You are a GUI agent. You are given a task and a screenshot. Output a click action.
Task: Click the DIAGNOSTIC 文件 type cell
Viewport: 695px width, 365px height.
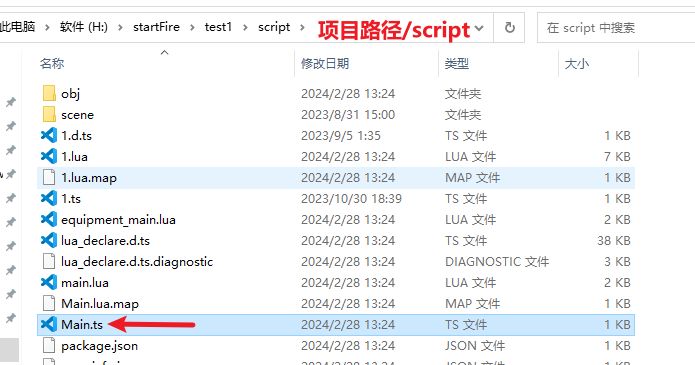point(497,262)
